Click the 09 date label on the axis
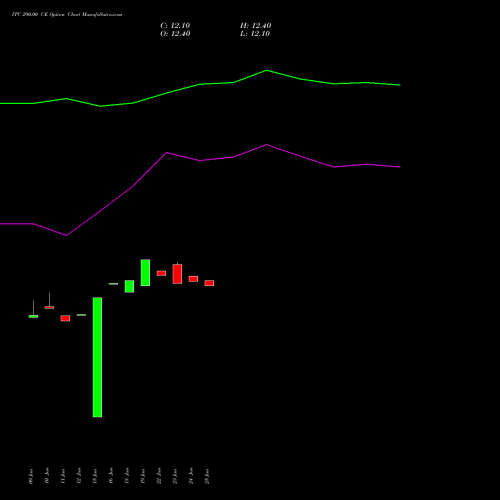 coord(31,476)
